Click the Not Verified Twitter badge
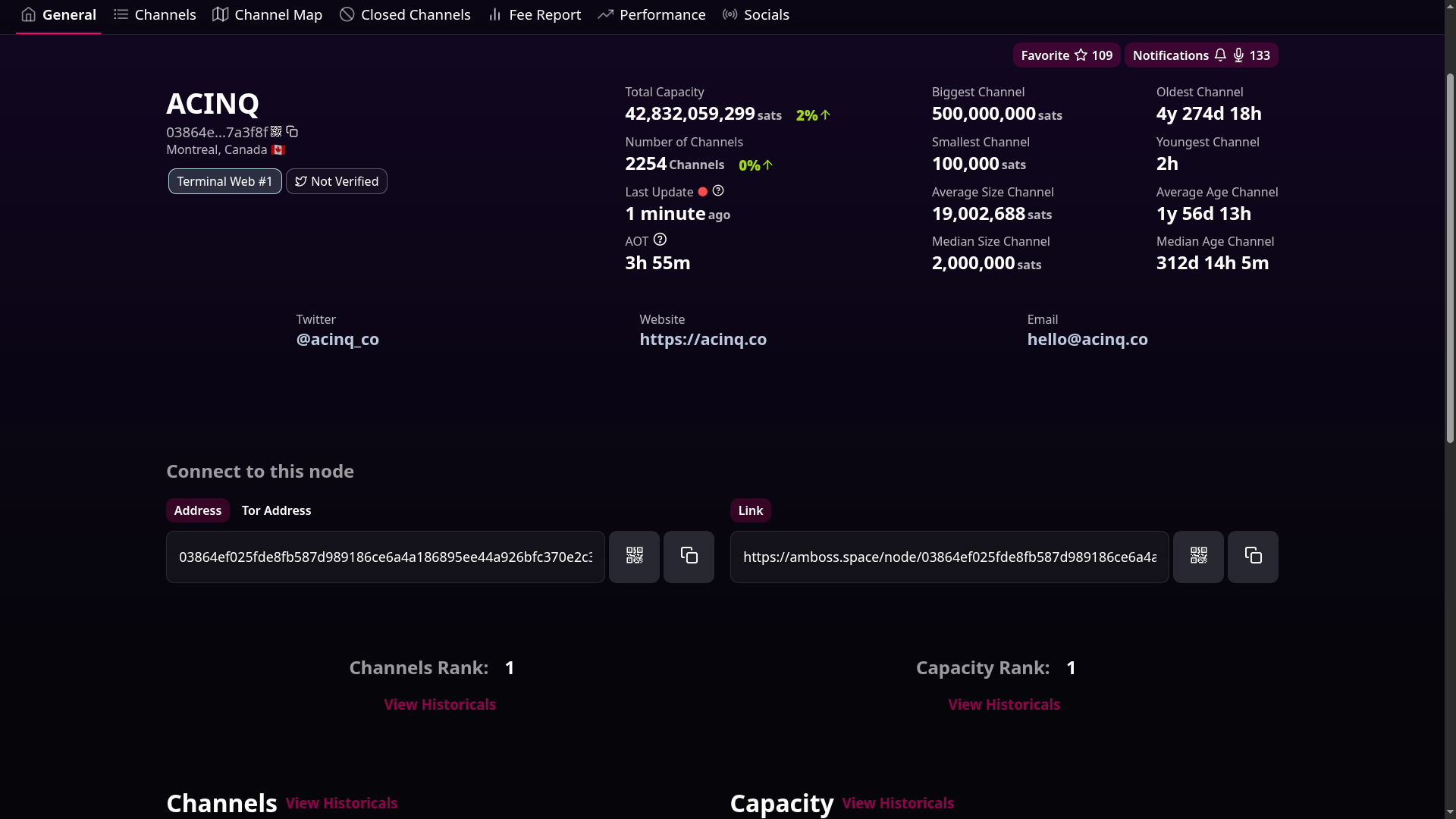Image resolution: width=1456 pixels, height=819 pixels. tap(337, 181)
